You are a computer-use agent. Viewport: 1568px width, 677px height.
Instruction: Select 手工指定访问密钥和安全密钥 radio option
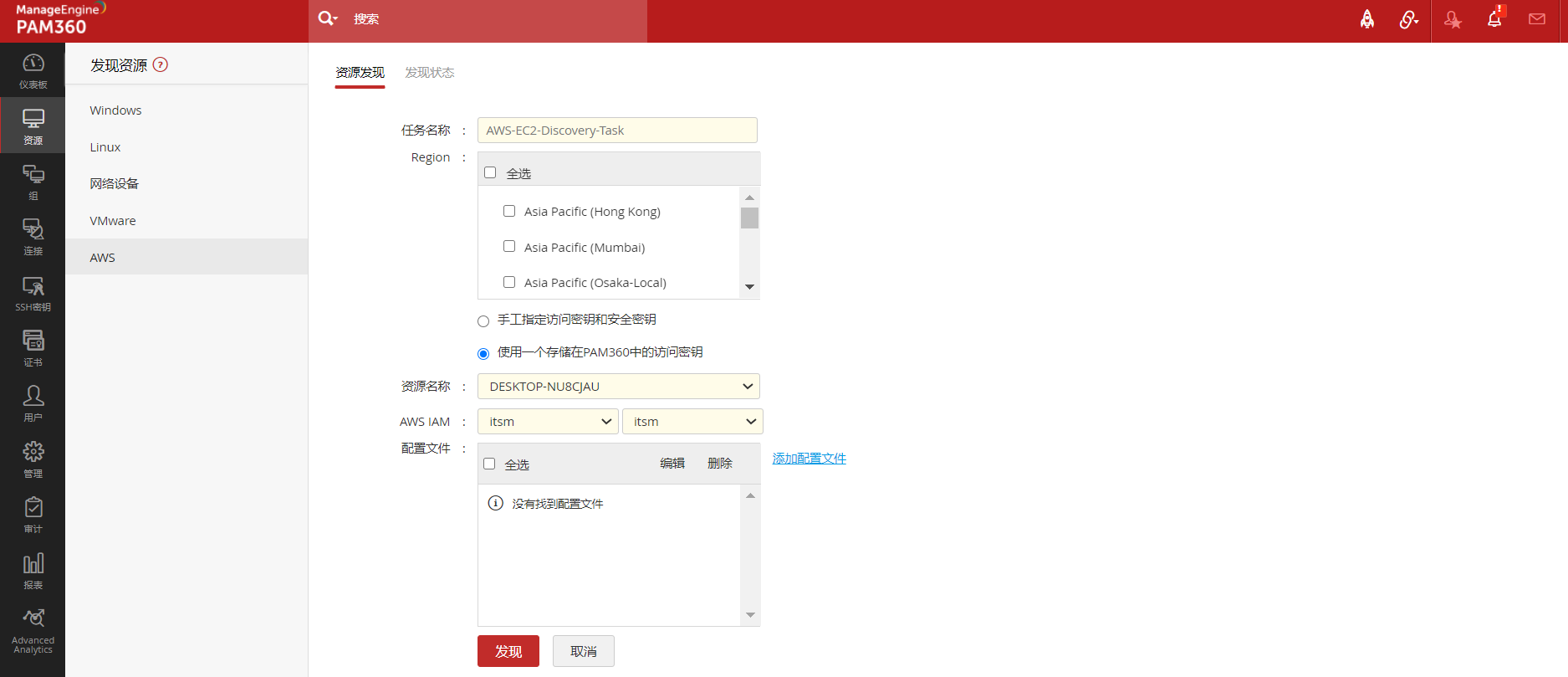click(x=483, y=321)
